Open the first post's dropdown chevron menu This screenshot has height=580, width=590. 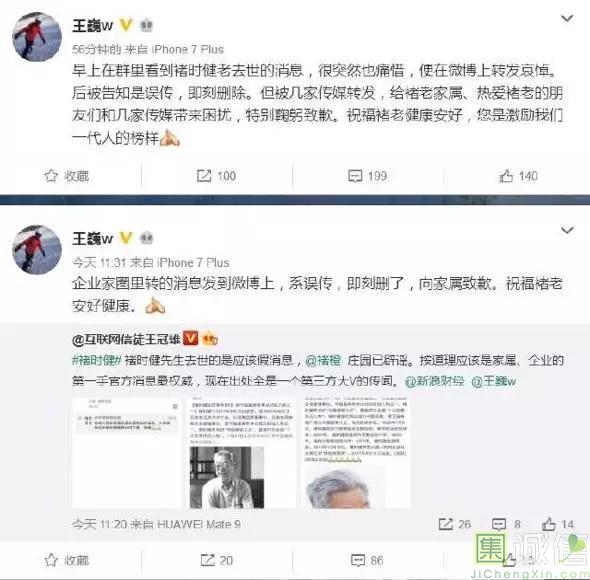click(567, 18)
